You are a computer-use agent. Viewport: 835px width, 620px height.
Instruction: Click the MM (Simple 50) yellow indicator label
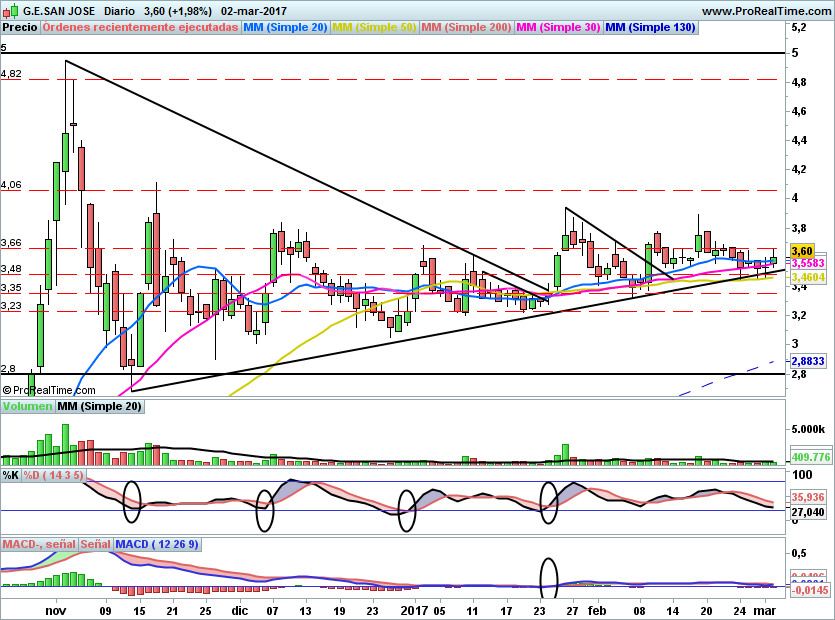pyautogui.click(x=374, y=28)
